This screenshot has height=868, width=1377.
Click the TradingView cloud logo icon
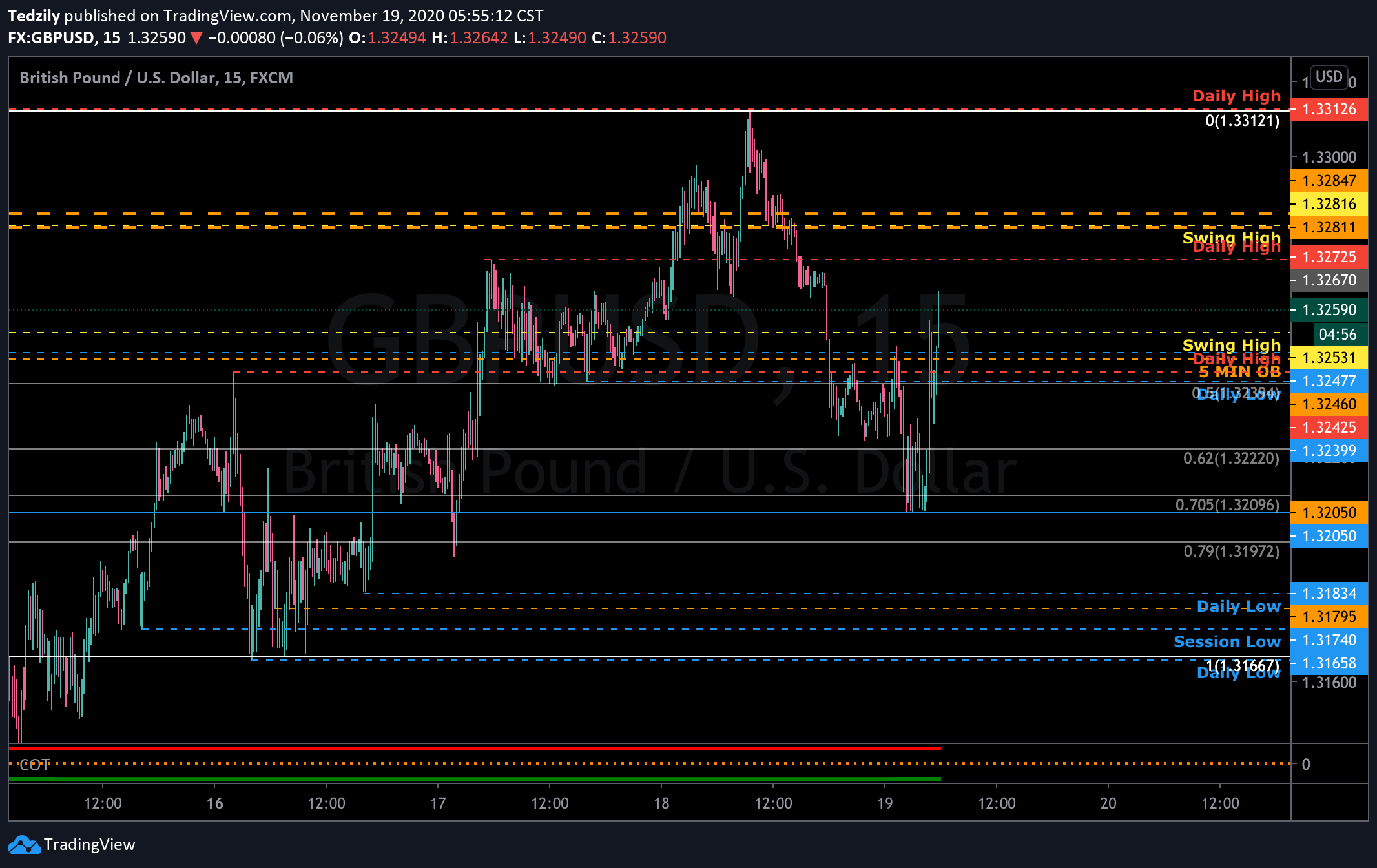24,845
